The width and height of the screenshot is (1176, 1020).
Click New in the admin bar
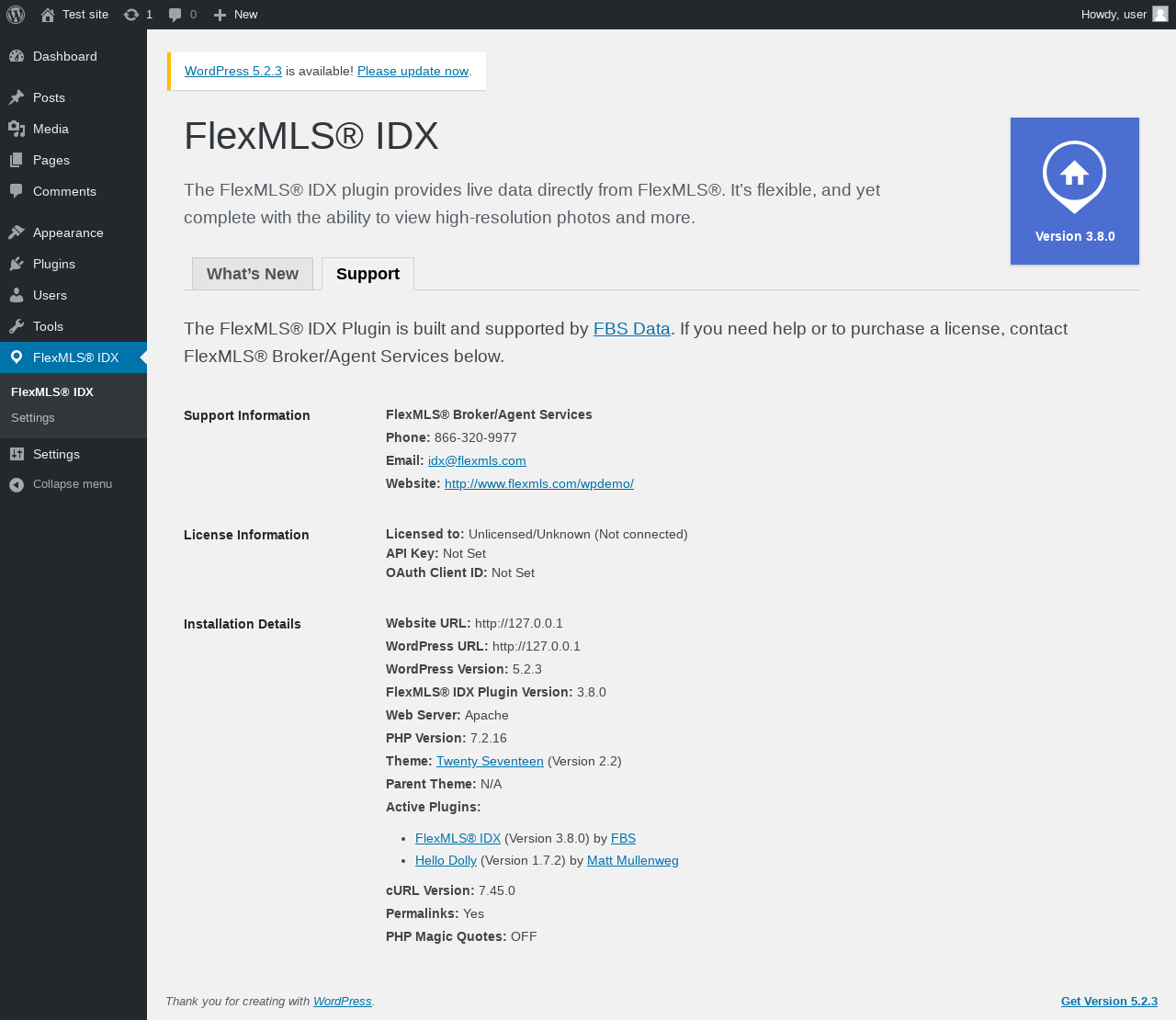click(x=245, y=15)
